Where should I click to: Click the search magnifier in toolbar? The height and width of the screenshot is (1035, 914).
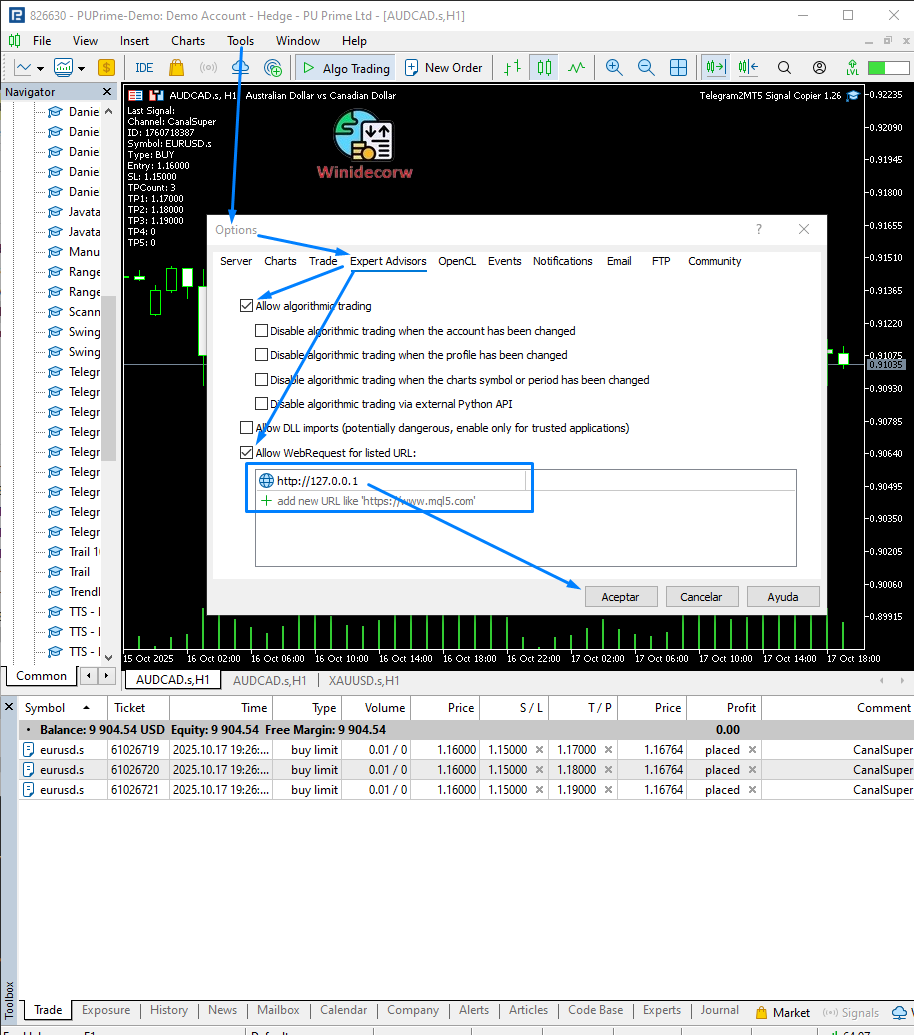784,68
